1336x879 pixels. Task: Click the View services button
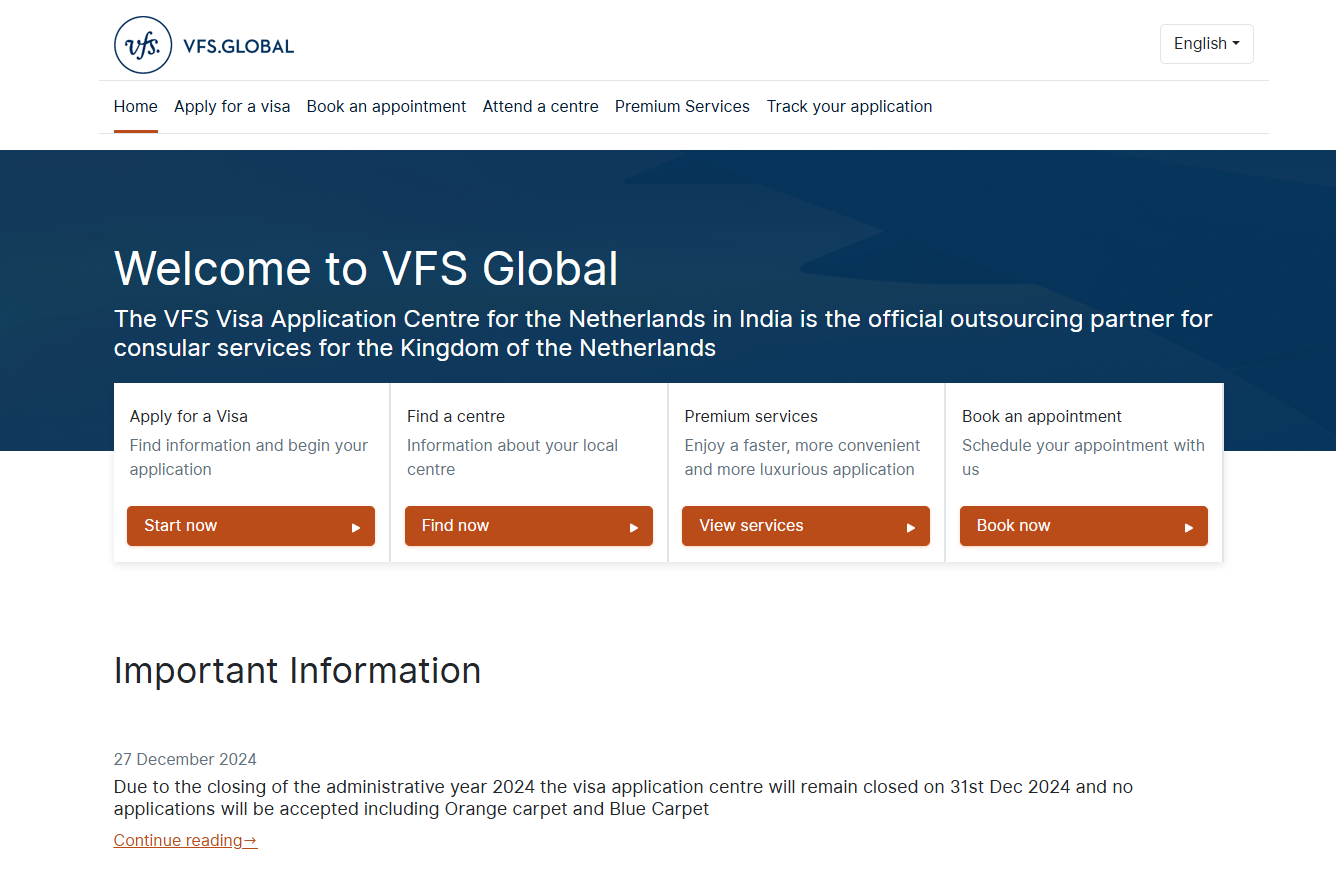pos(806,526)
